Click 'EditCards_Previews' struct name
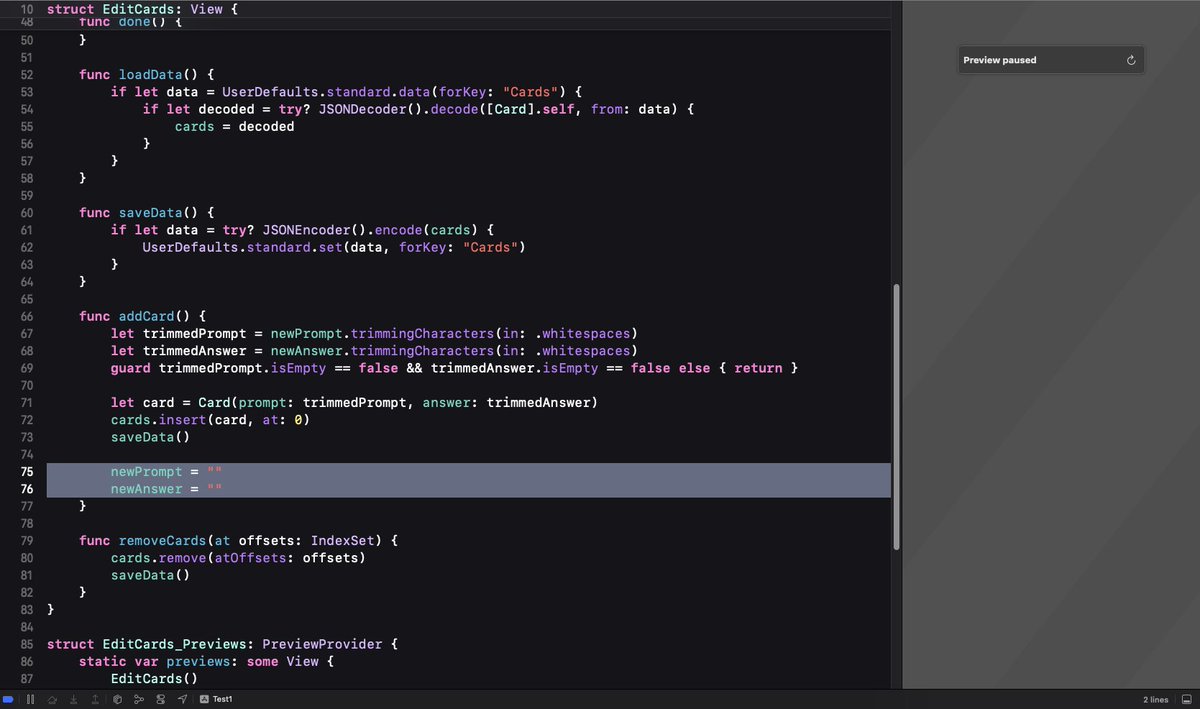 click(175, 644)
